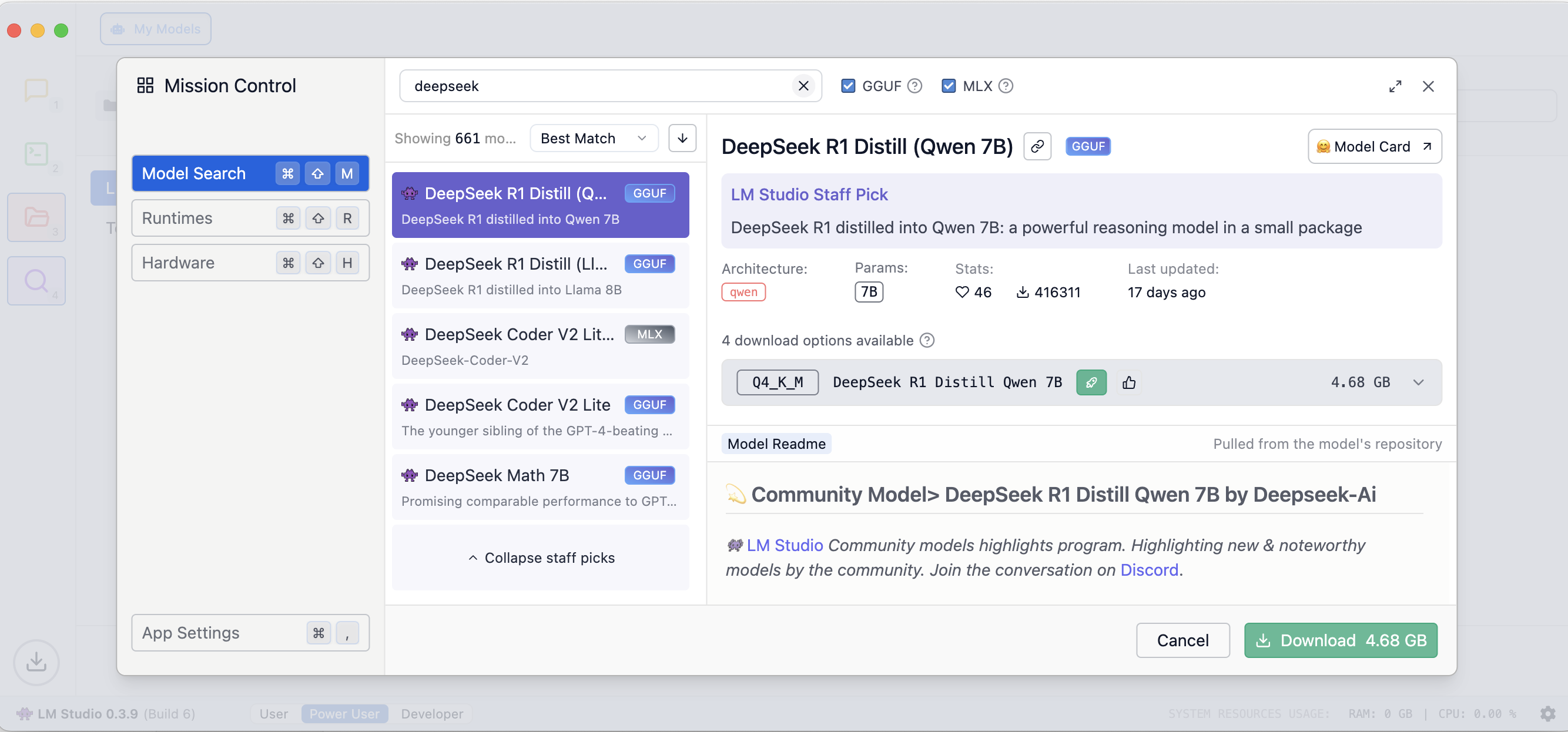Copy model link with chain icon
1568x732 pixels.
click(1037, 147)
